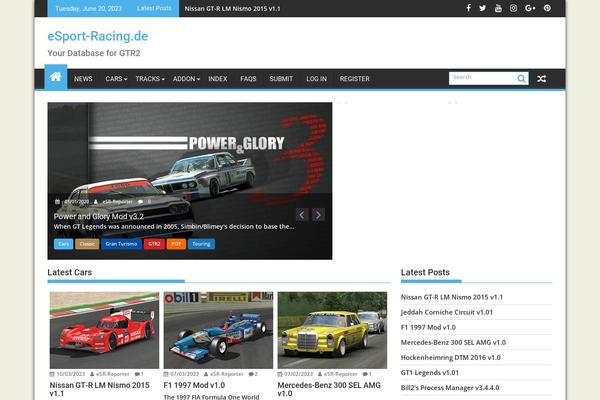600x400 pixels.
Task: Select the Cars category tag
Action: (64, 244)
